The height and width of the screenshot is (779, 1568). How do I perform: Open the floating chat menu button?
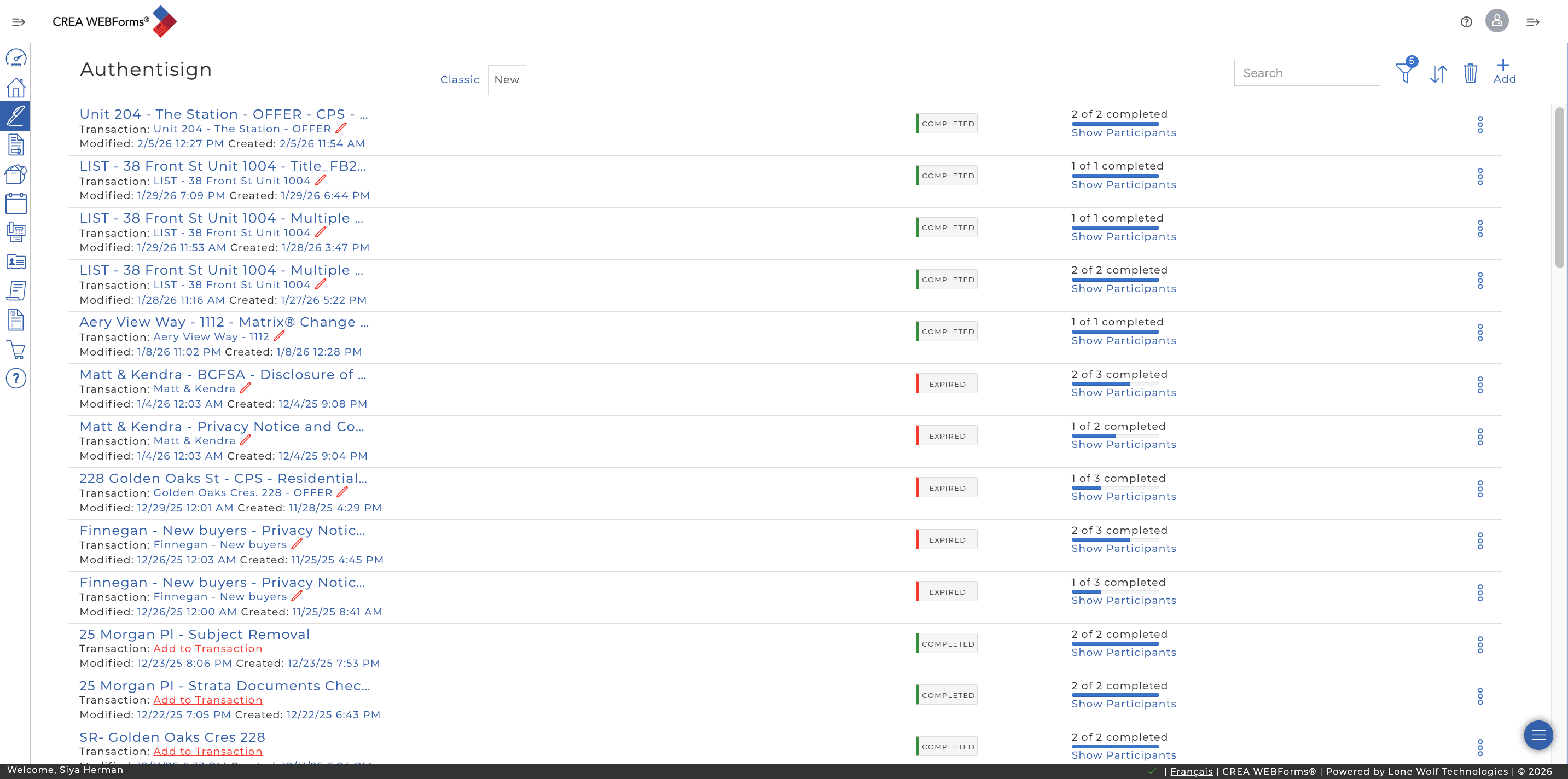pyautogui.click(x=1538, y=735)
